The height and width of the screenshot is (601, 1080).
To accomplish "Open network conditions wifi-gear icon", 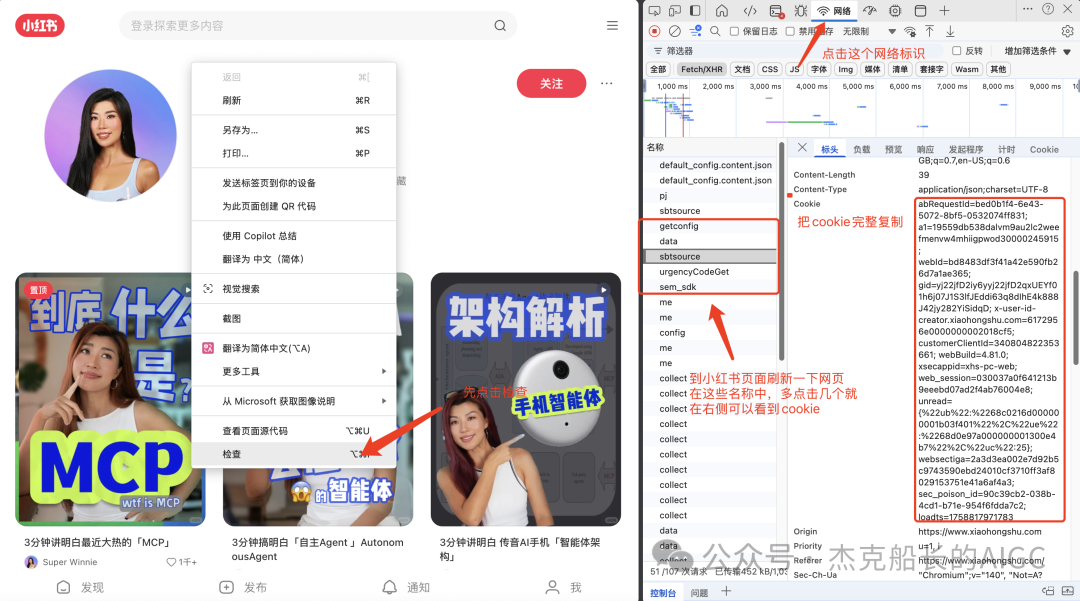I will coord(910,31).
